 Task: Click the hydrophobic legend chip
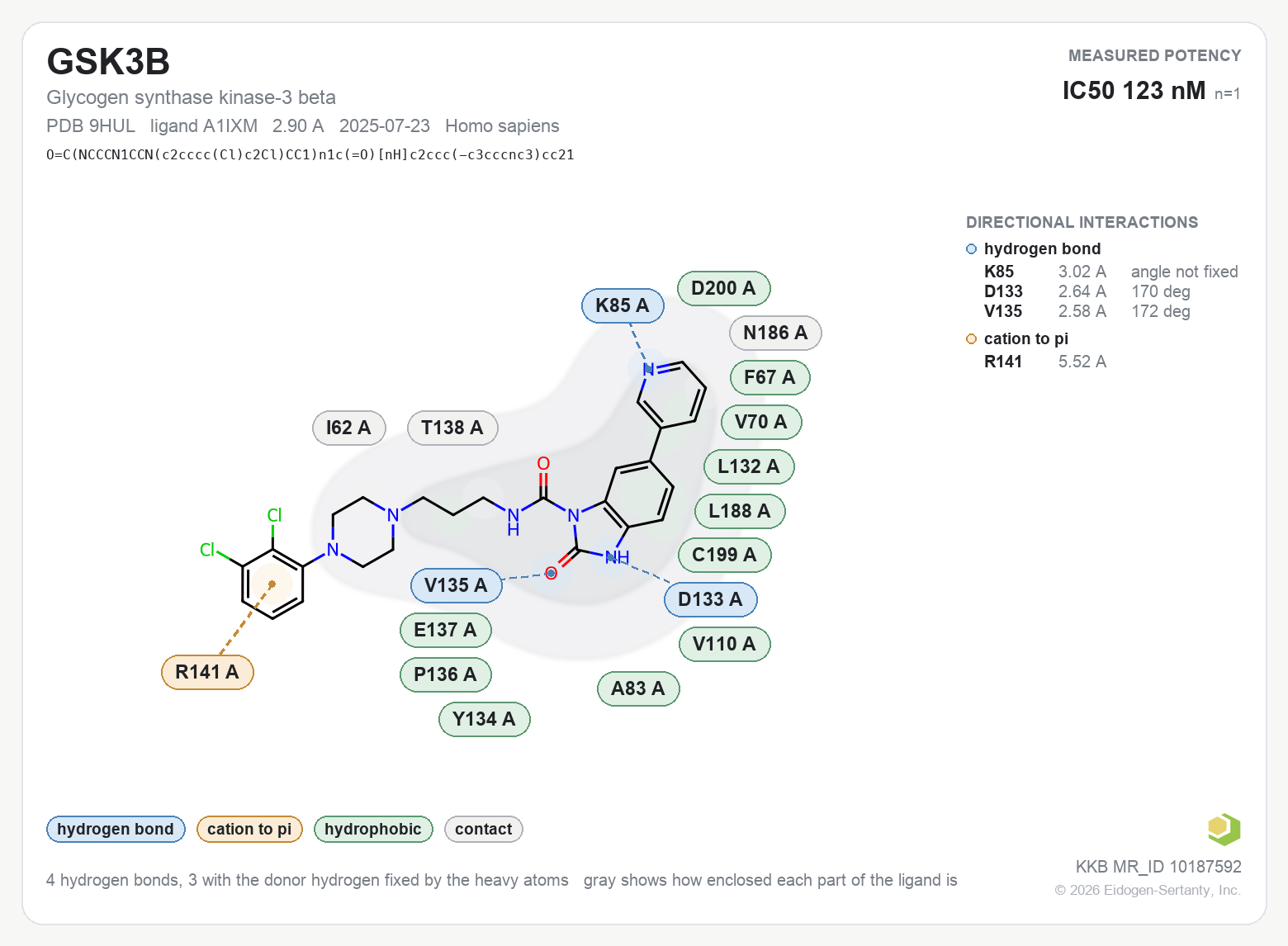373,829
